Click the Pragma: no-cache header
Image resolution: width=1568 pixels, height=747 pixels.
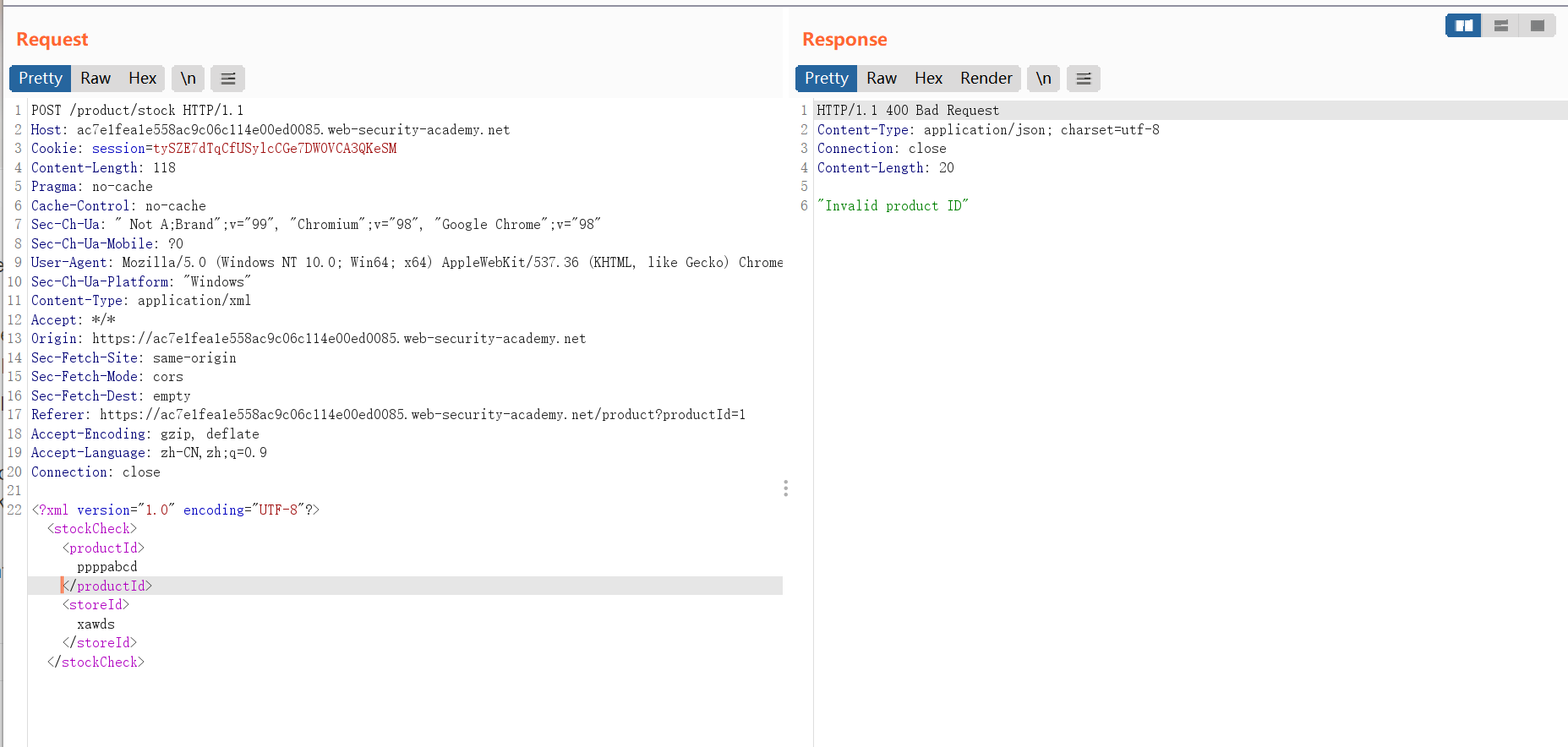tap(92, 187)
